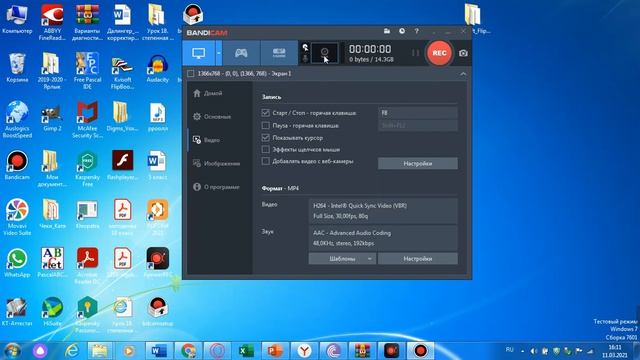Open Windows Start button
This screenshot has width=640, height=360.
[x=12, y=351]
